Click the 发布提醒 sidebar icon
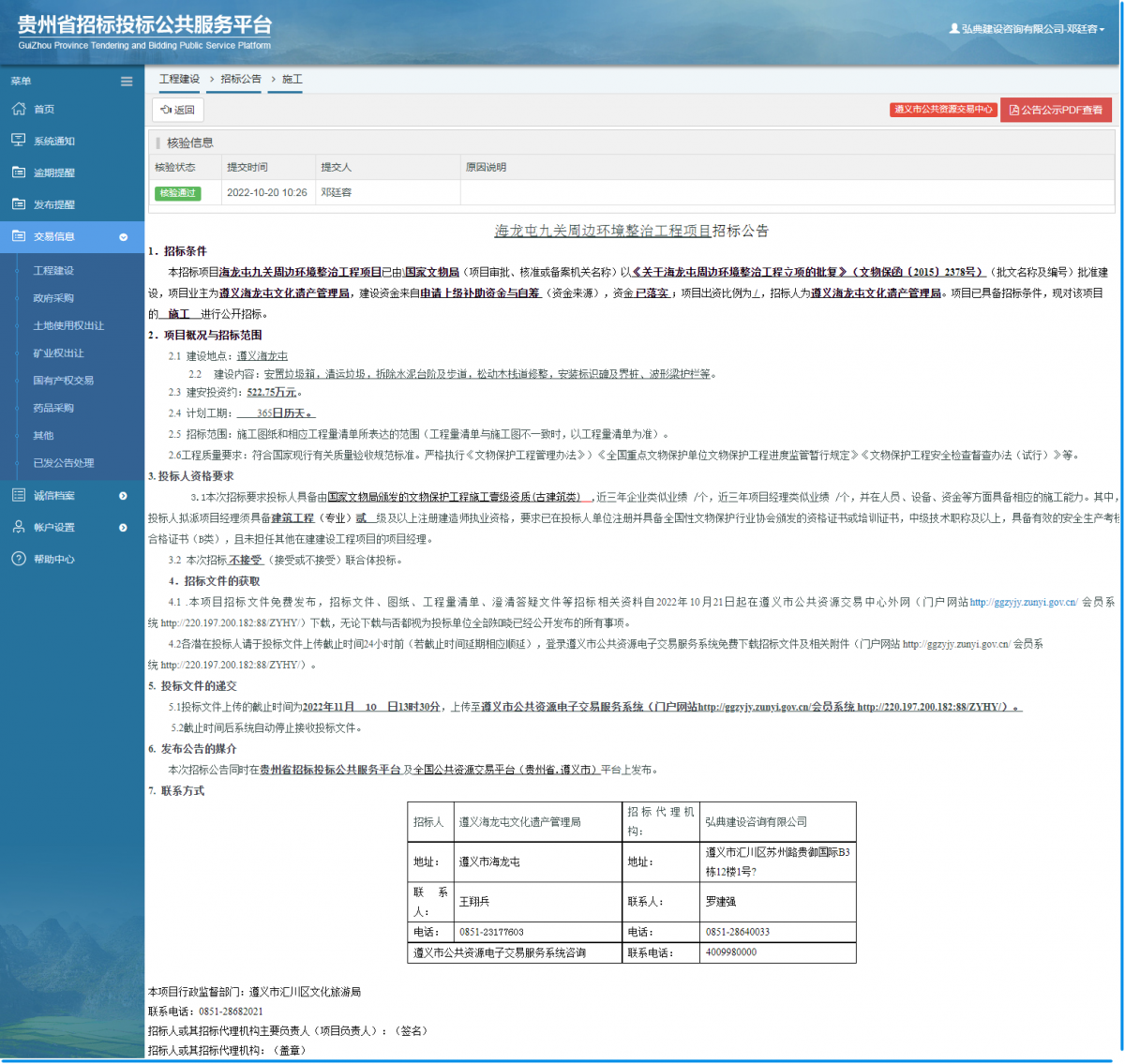The width and height of the screenshot is (1125, 1064). (x=19, y=204)
